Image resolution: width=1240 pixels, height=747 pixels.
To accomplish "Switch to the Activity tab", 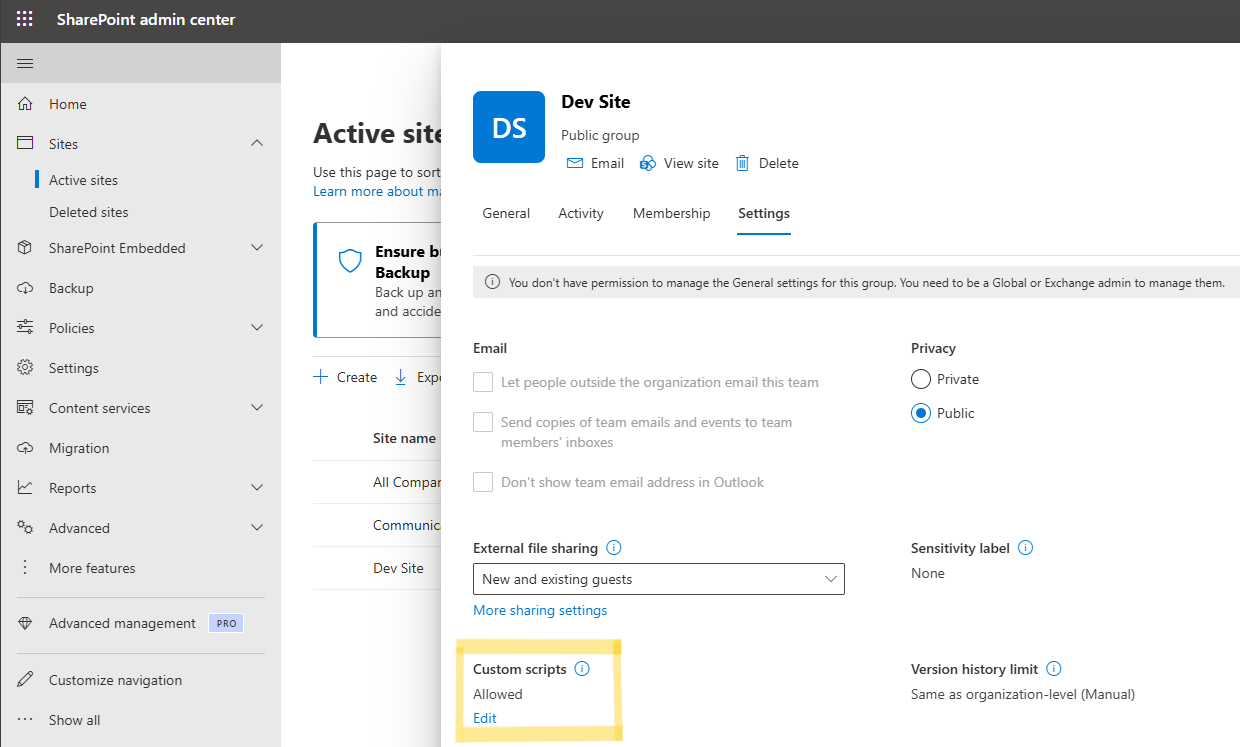I will [x=581, y=213].
